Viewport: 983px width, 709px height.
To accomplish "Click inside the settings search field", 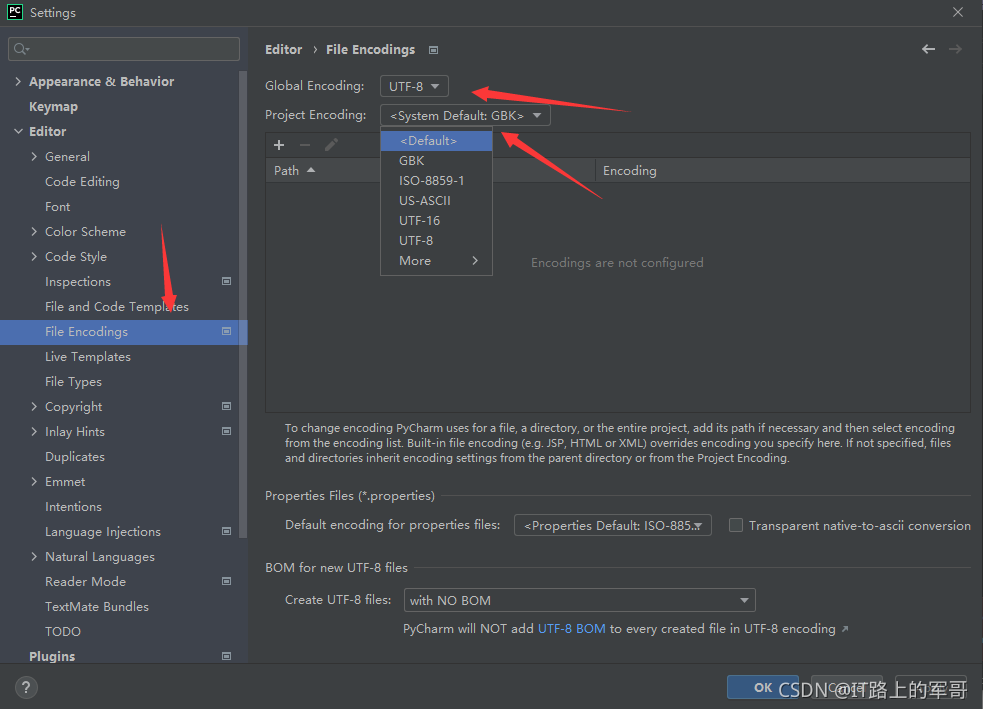I will (x=124, y=49).
